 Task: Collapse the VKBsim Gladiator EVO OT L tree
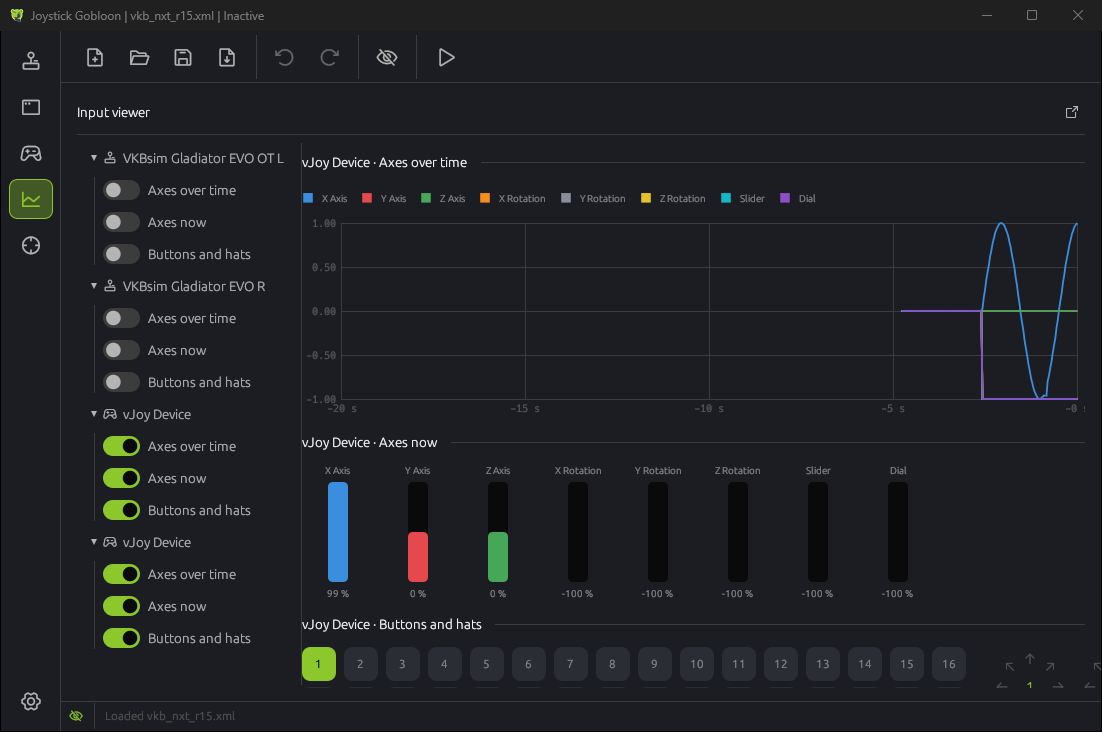click(93, 158)
